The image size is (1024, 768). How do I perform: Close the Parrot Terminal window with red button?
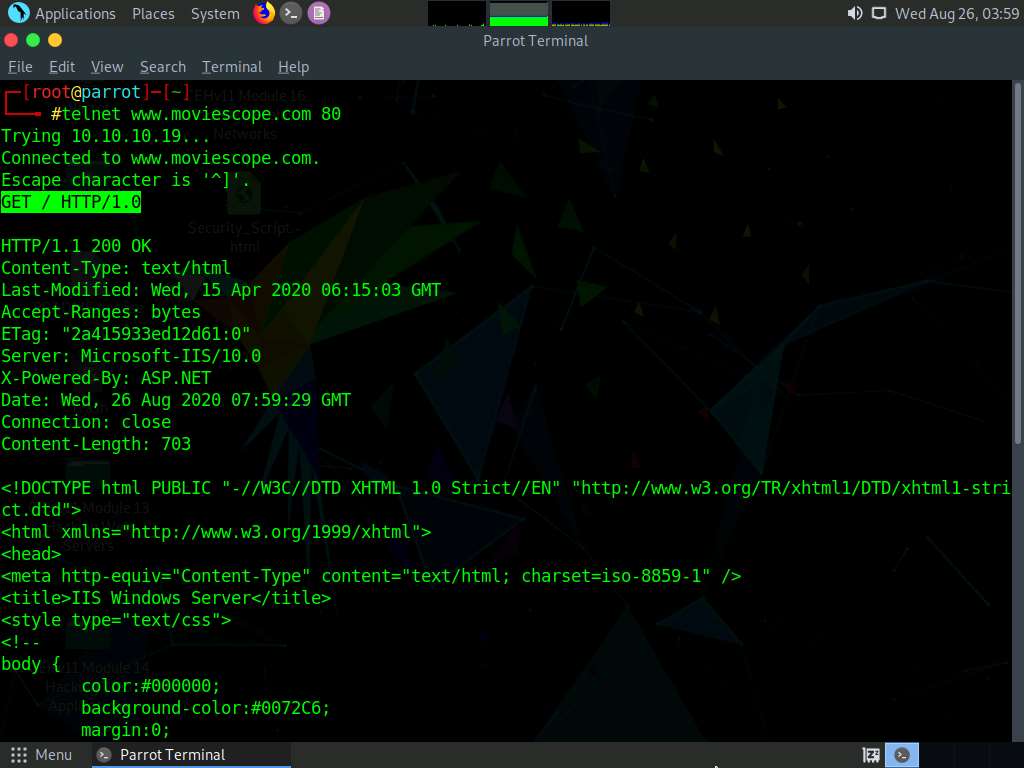click(x=11, y=40)
